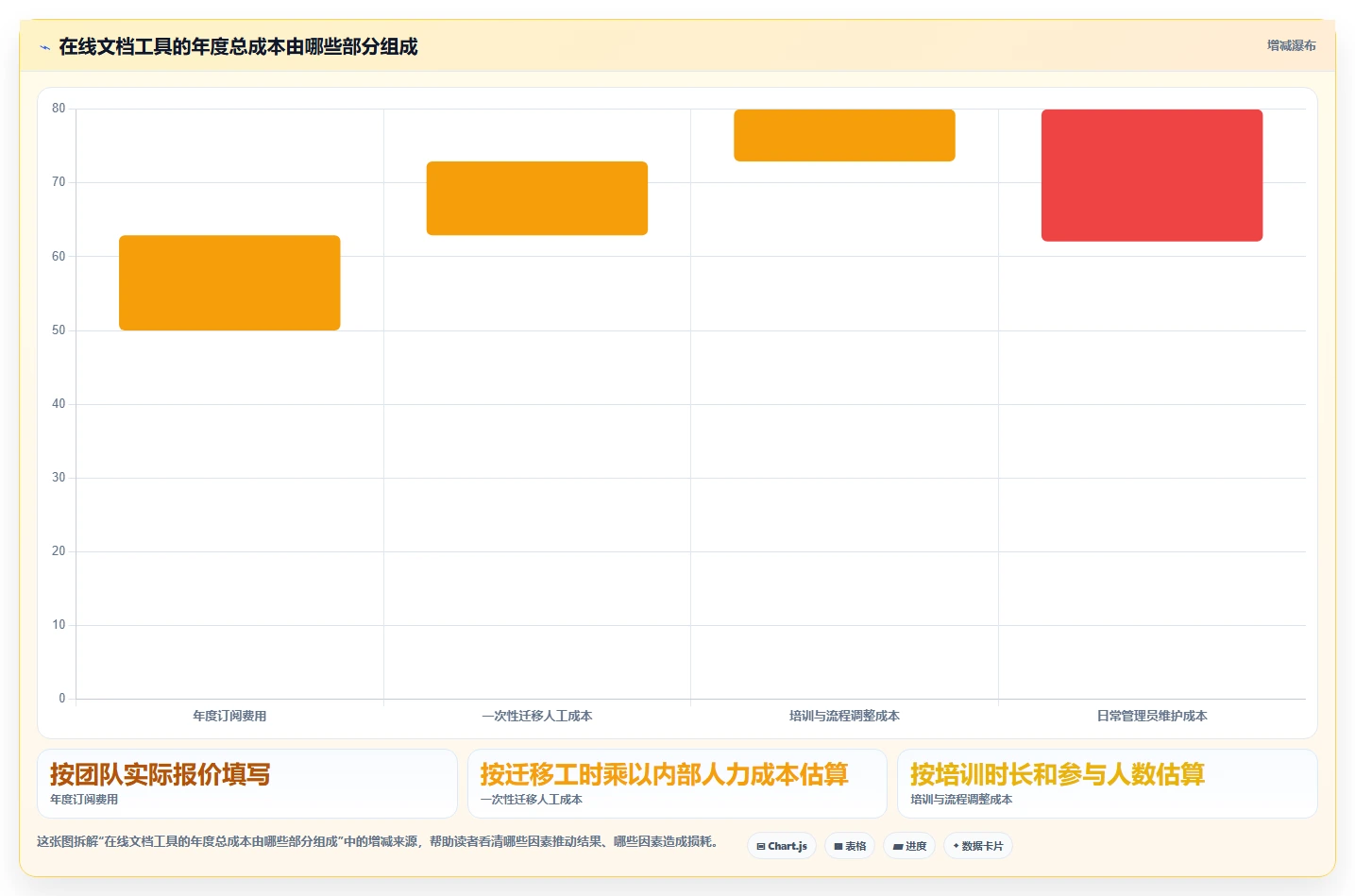Screen dimensions: 1355x896
Task: Click the 表格 tag pill
Action: 850,846
